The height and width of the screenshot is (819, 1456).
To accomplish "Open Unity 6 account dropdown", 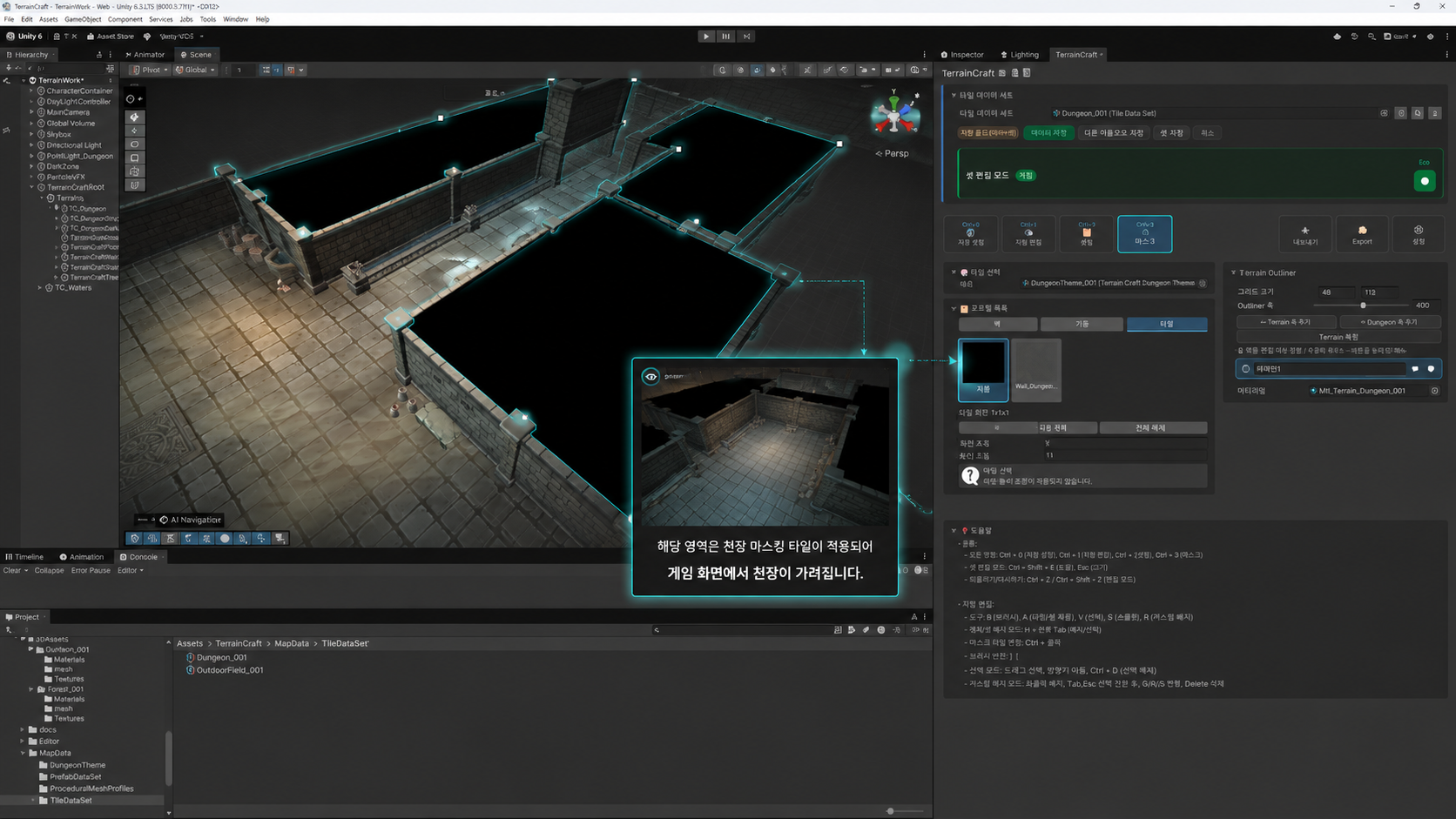I will [25, 37].
